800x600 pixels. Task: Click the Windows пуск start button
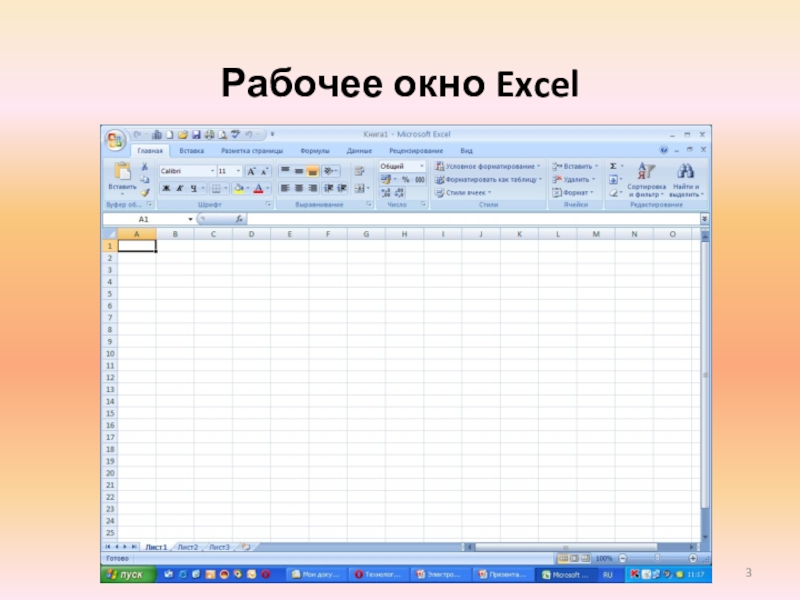(x=128, y=574)
